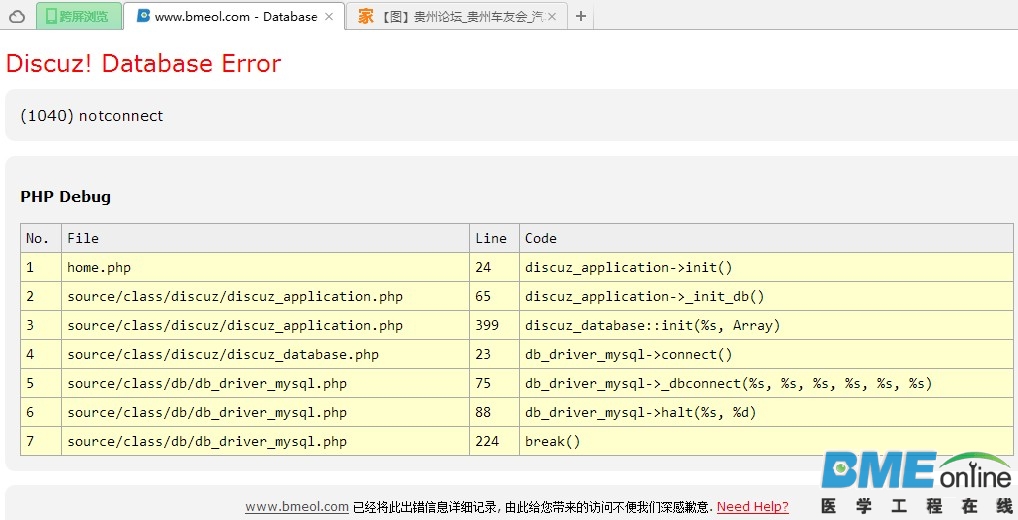Image resolution: width=1018 pixels, height=520 pixels.
Task: Select discuz_application->init() code cell
Action: (766, 267)
